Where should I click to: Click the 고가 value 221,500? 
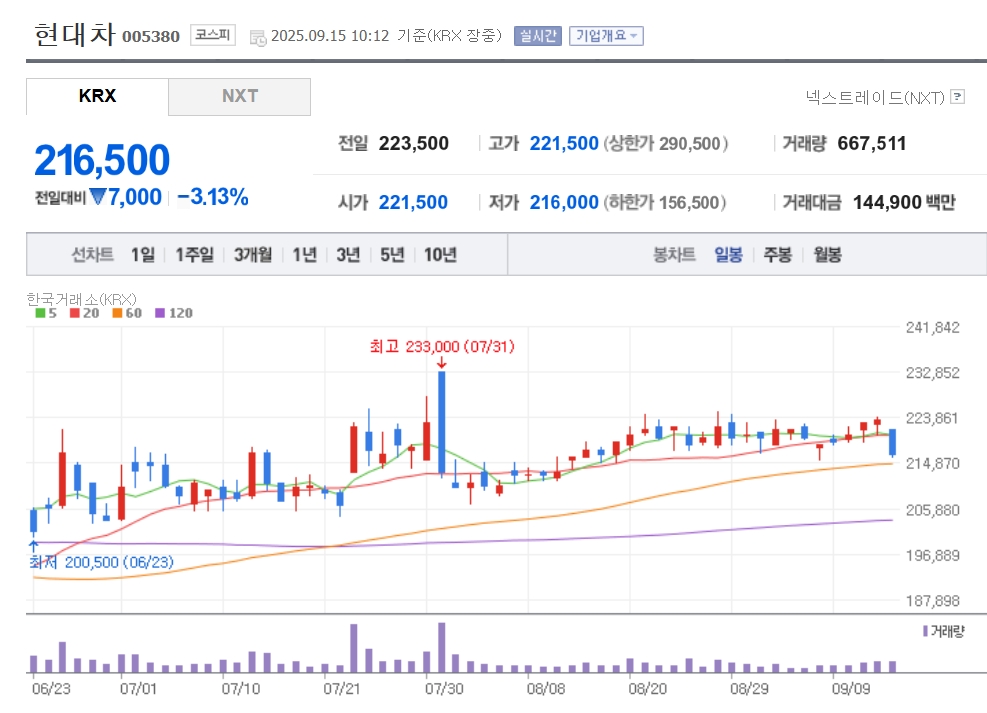point(564,143)
